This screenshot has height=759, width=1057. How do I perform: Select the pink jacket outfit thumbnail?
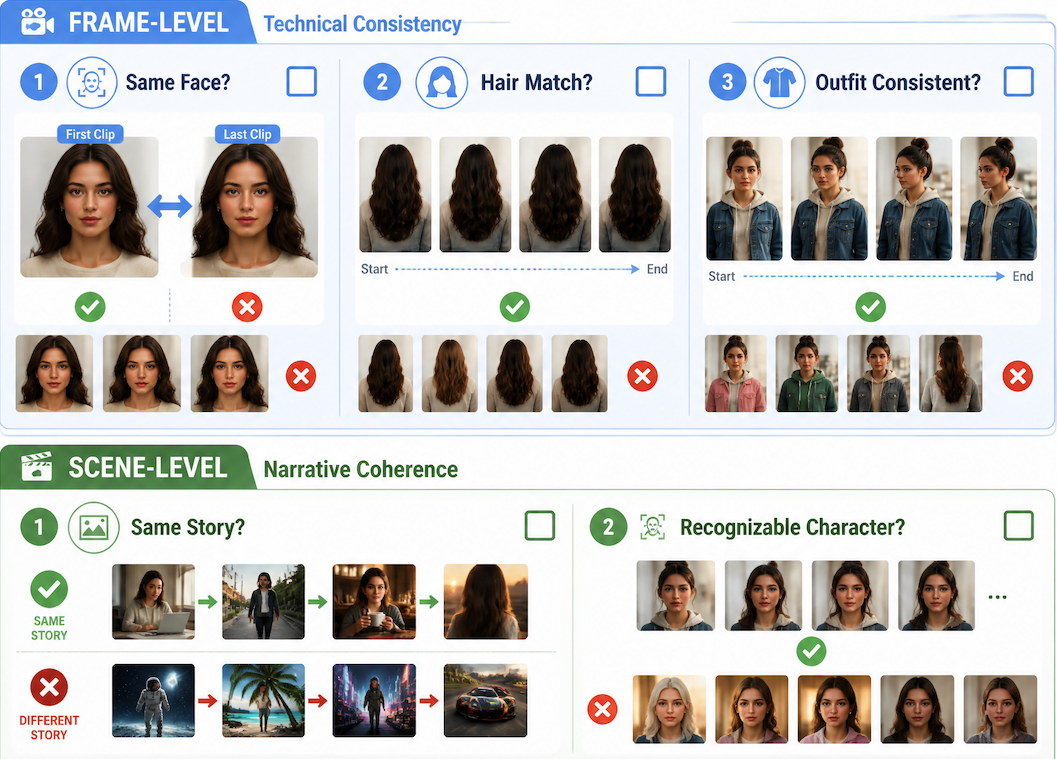735,373
